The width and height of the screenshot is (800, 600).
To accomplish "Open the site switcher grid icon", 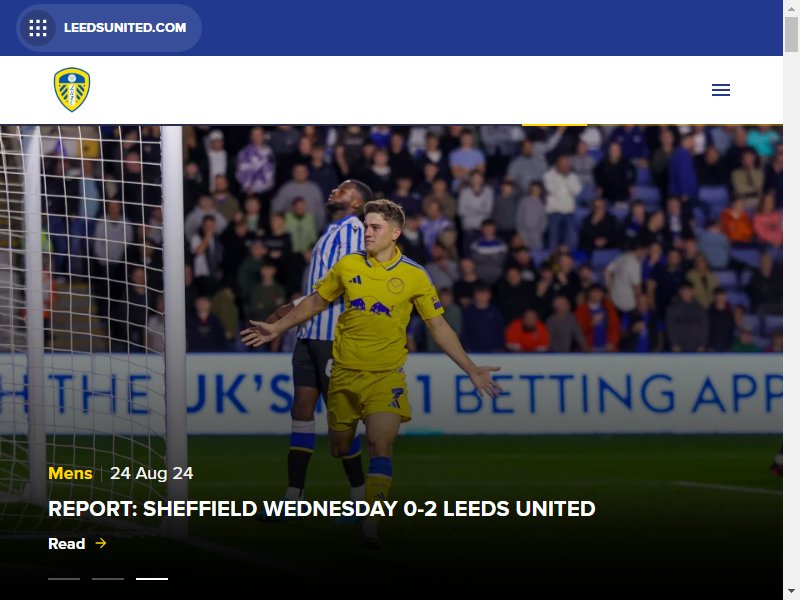I will [38, 28].
